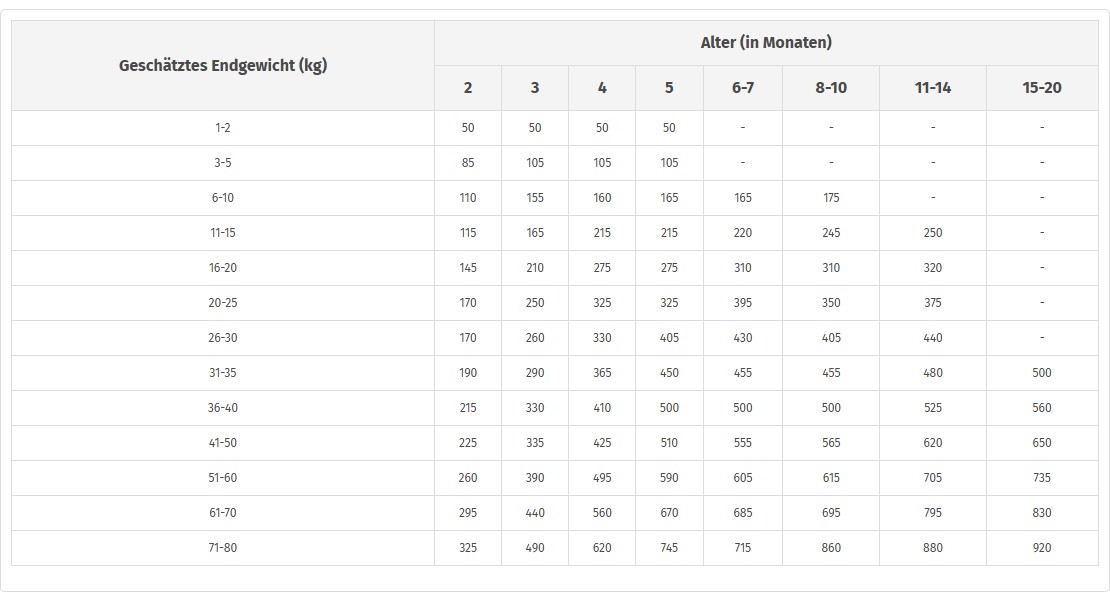Select the 11-14 months column header
1110x592 pixels.
933,88
